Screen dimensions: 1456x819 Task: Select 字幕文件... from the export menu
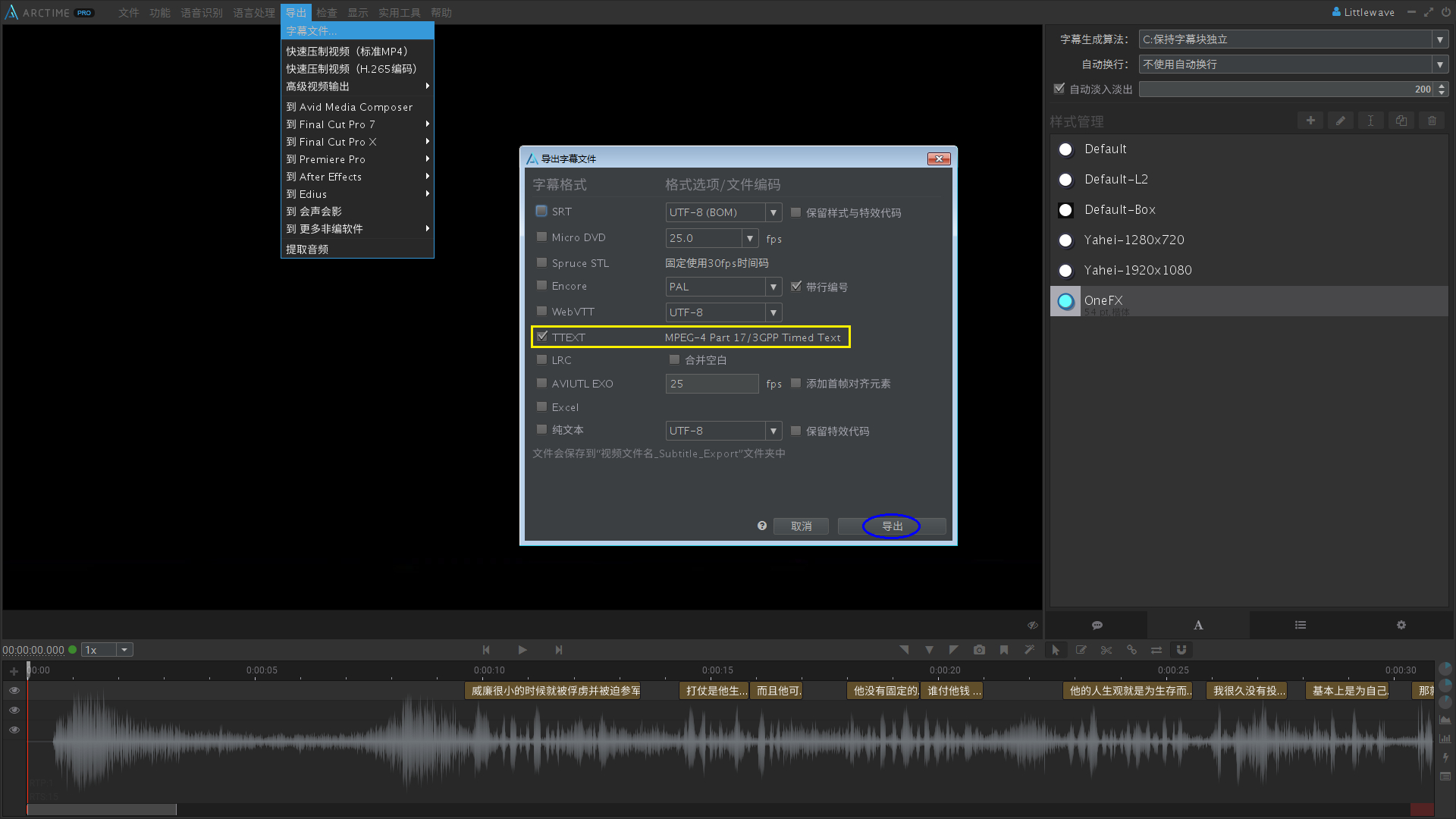357,31
